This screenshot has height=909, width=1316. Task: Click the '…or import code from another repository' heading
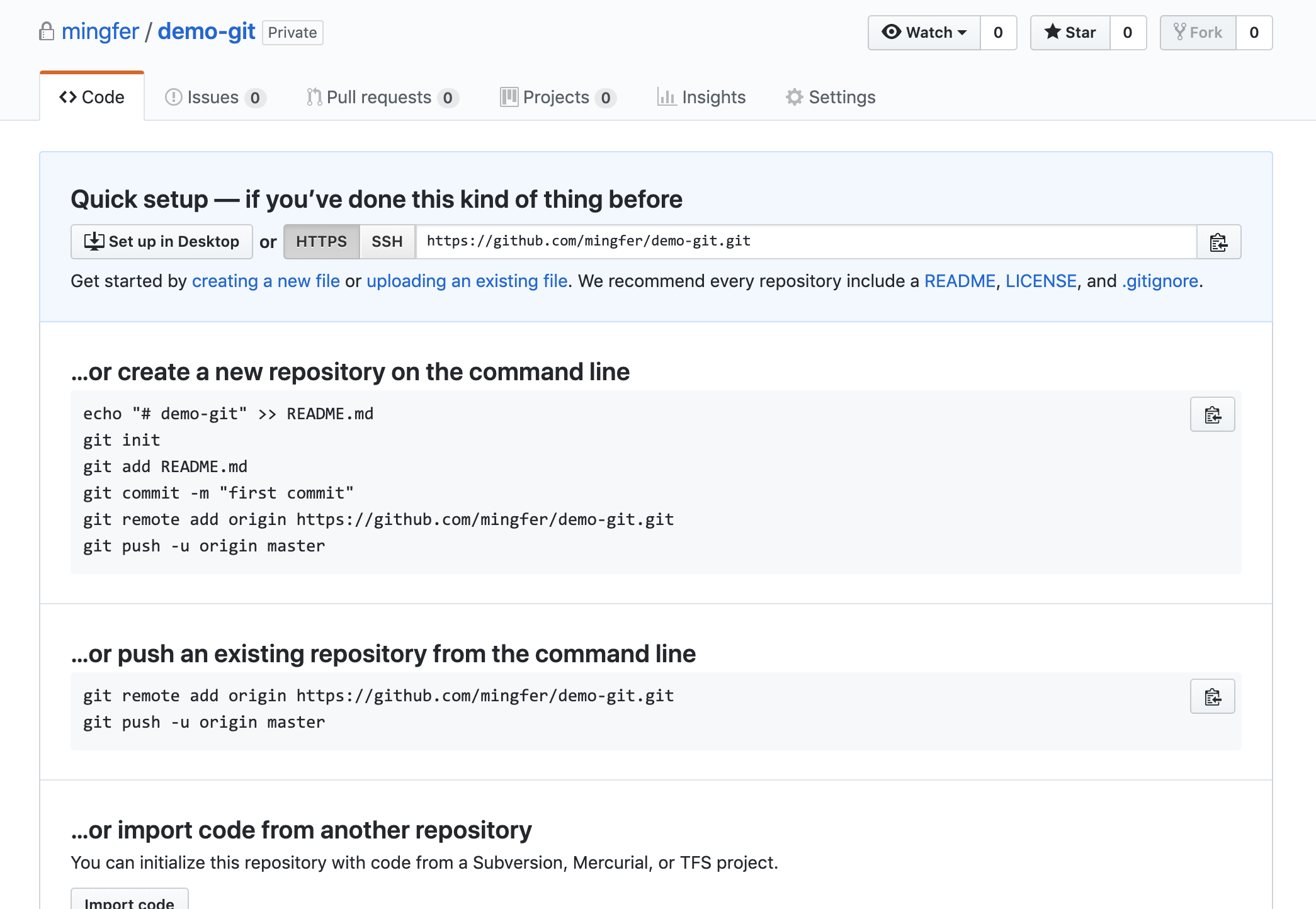coord(302,830)
